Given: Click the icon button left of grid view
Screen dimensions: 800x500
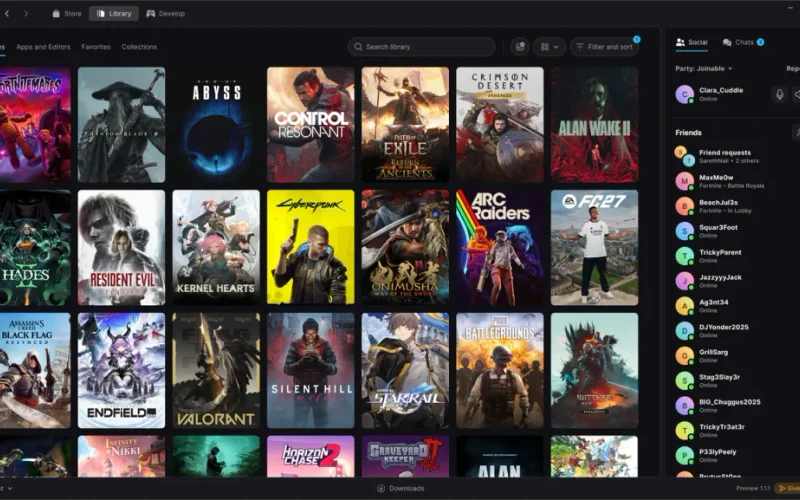Looking at the screenshot, I should tap(520, 47).
